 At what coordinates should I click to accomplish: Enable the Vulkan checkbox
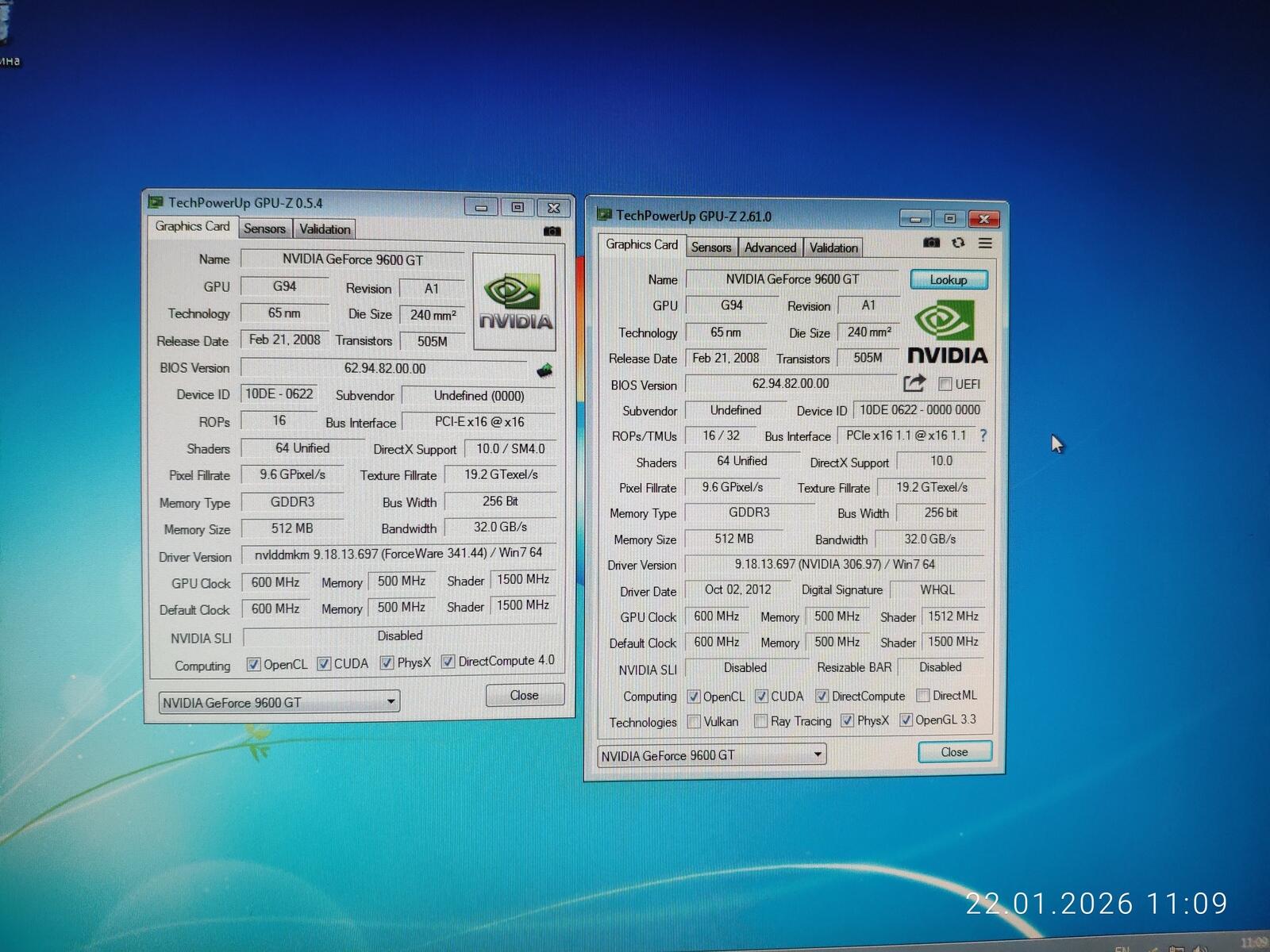pos(694,721)
